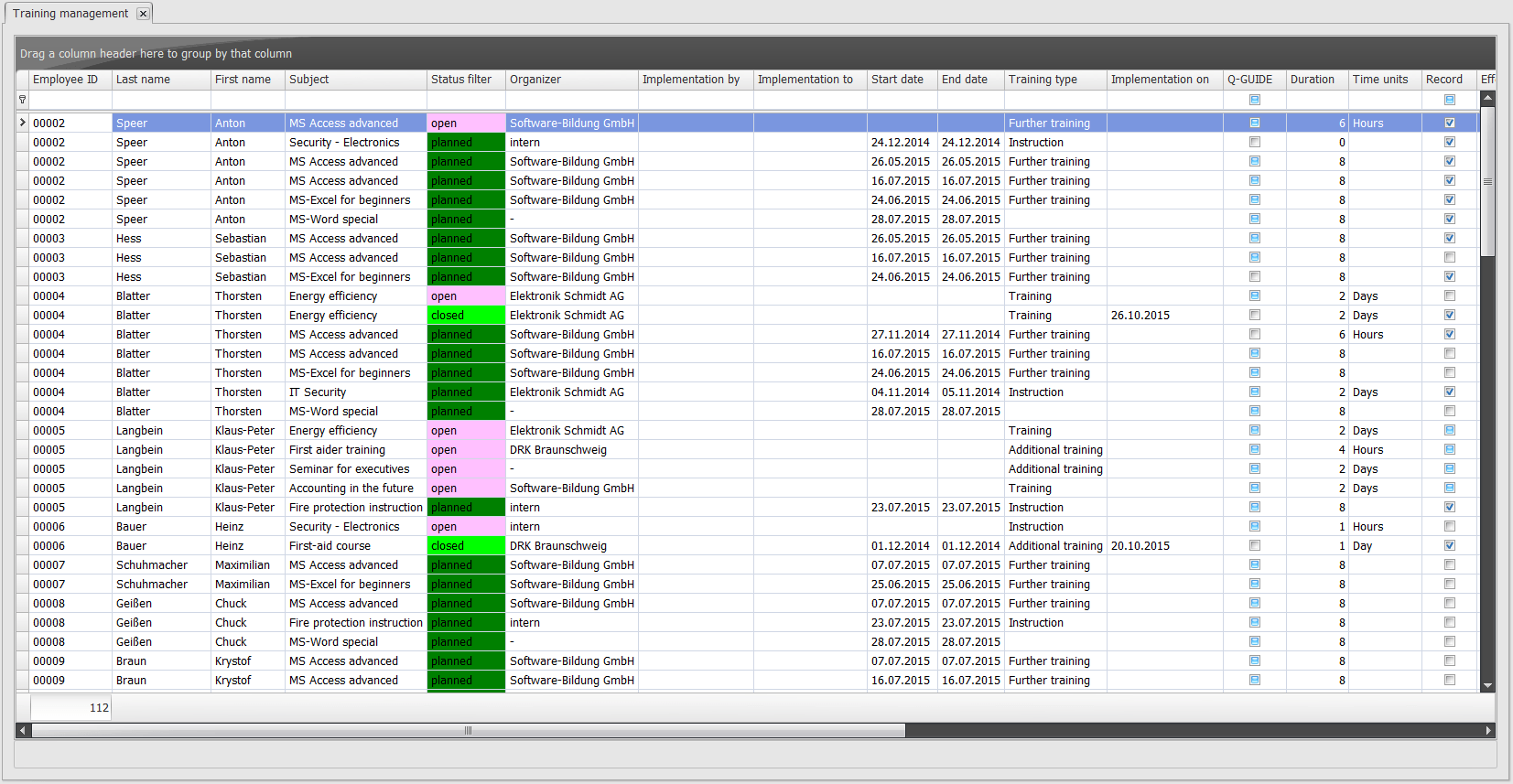Toggle the Record checkbox in the filter row
Viewport: 1513px width, 784px height.
tap(1450, 100)
